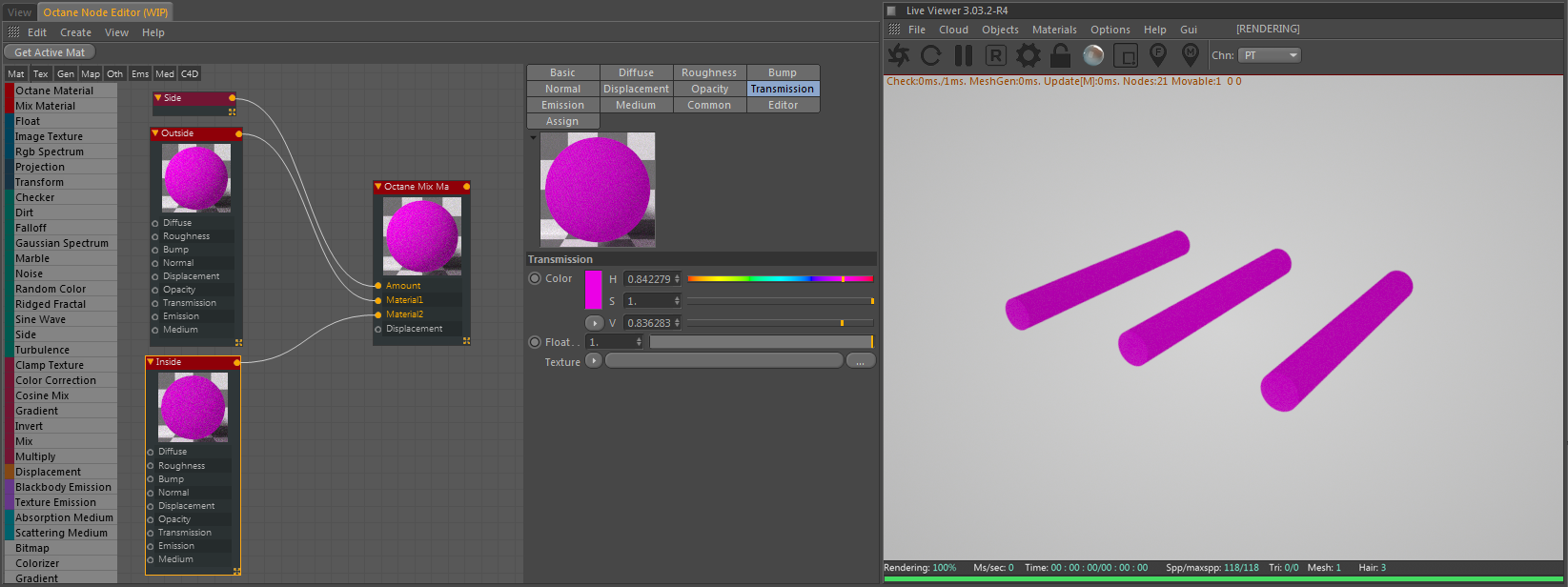
Task: Click Get Active Mat button
Action: 50,52
